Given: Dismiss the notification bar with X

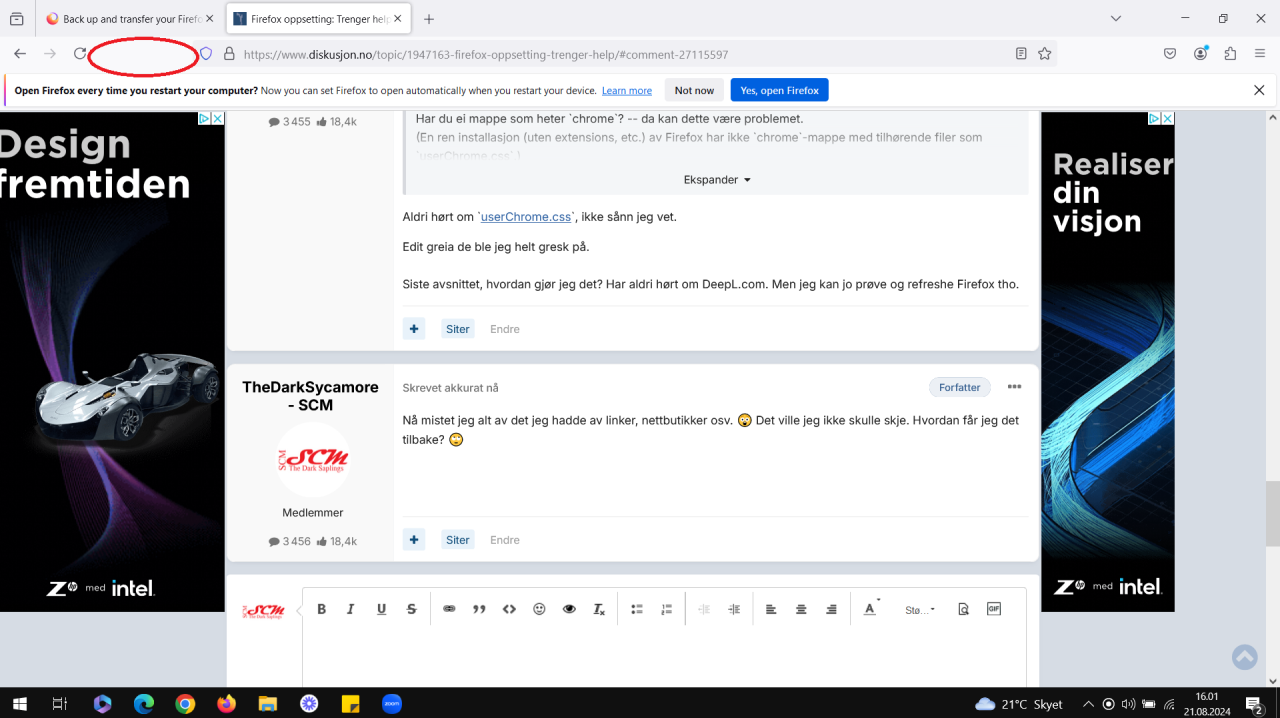Looking at the screenshot, I should [1259, 90].
